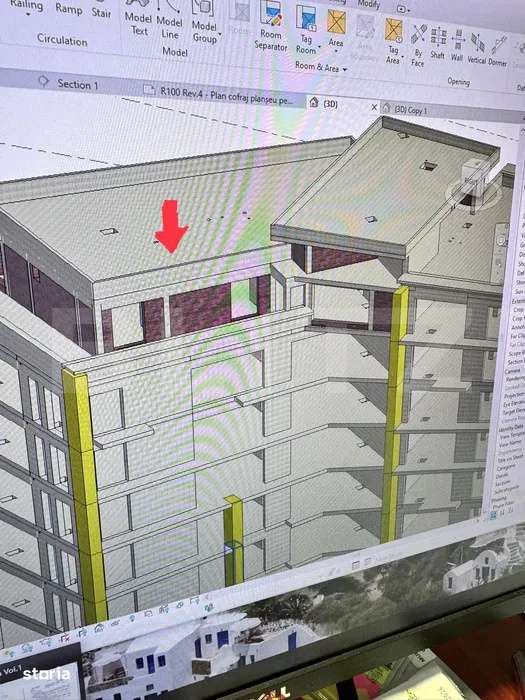Open the Tag Area dropdown arrow
Screen dimensions: 525x700
coord(402,57)
